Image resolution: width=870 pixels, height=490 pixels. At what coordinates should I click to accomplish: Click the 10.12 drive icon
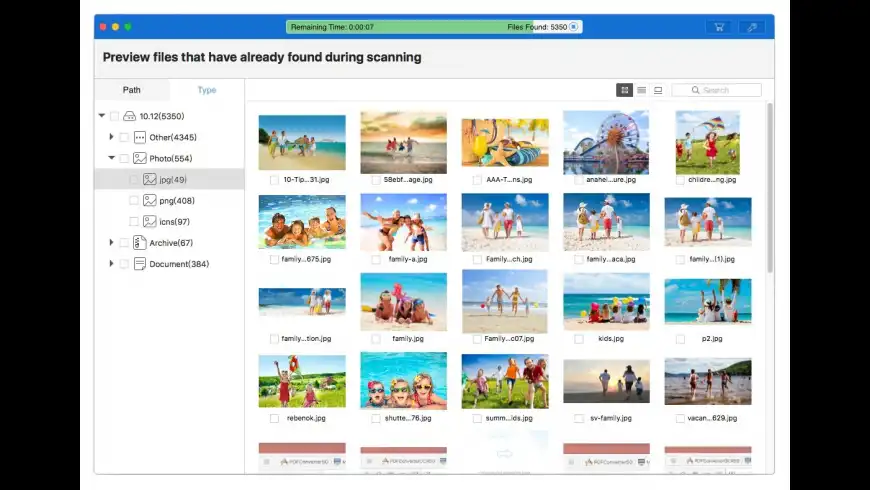click(x=129, y=116)
